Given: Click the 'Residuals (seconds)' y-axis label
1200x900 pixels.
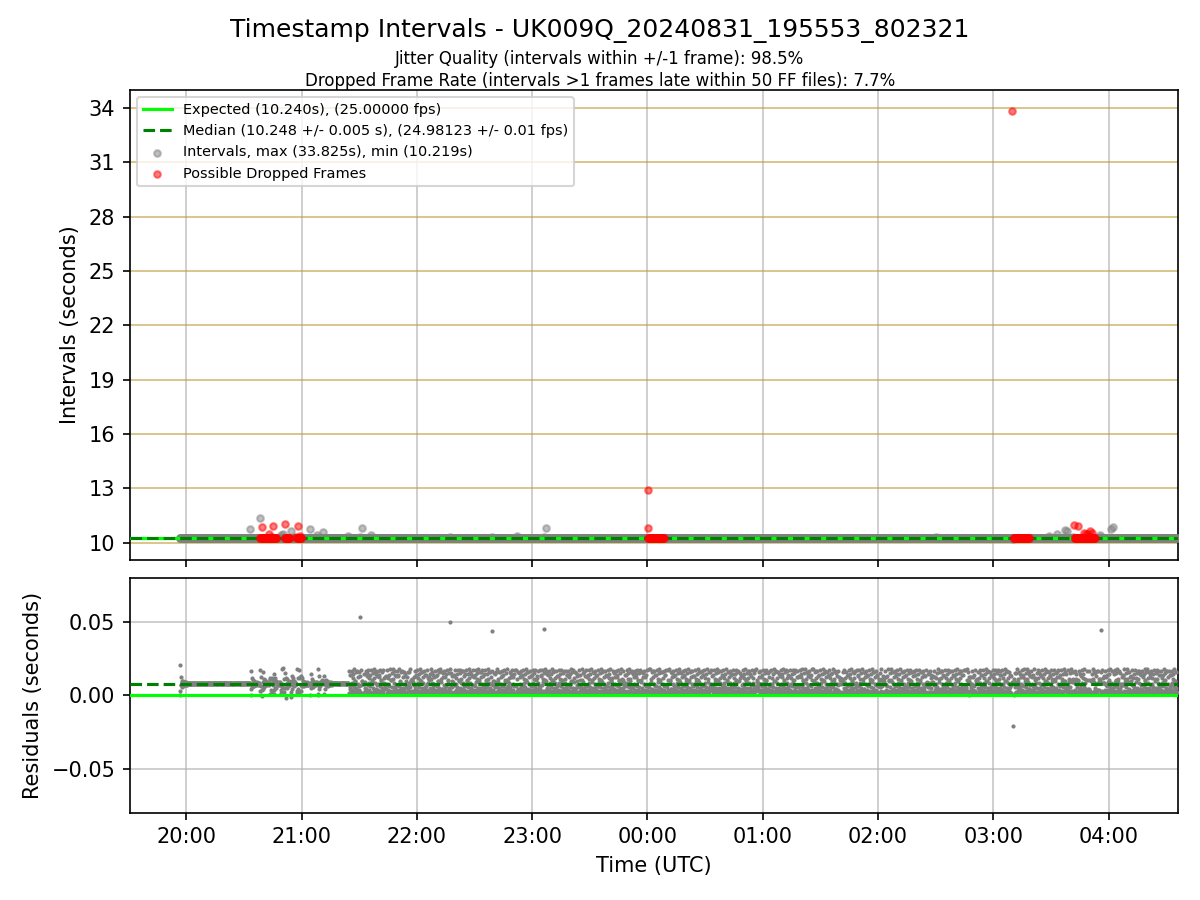Looking at the screenshot, I should (x=32, y=696).
